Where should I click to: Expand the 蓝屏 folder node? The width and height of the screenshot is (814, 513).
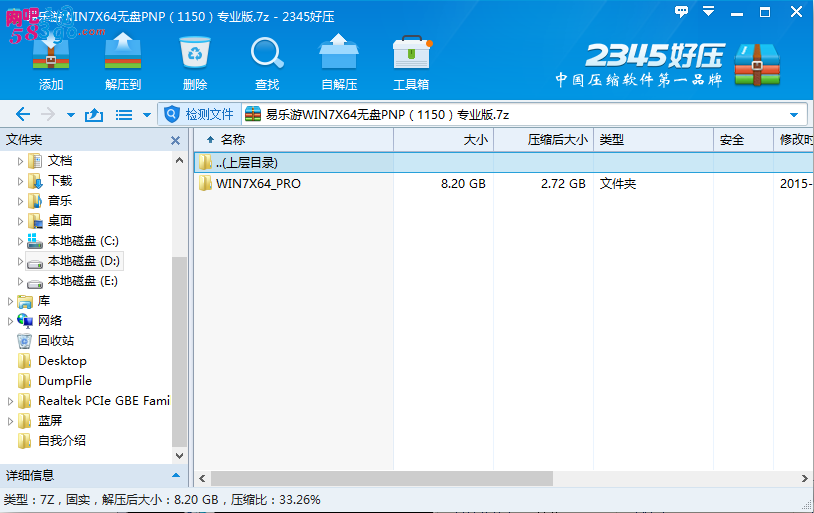pos(10,421)
